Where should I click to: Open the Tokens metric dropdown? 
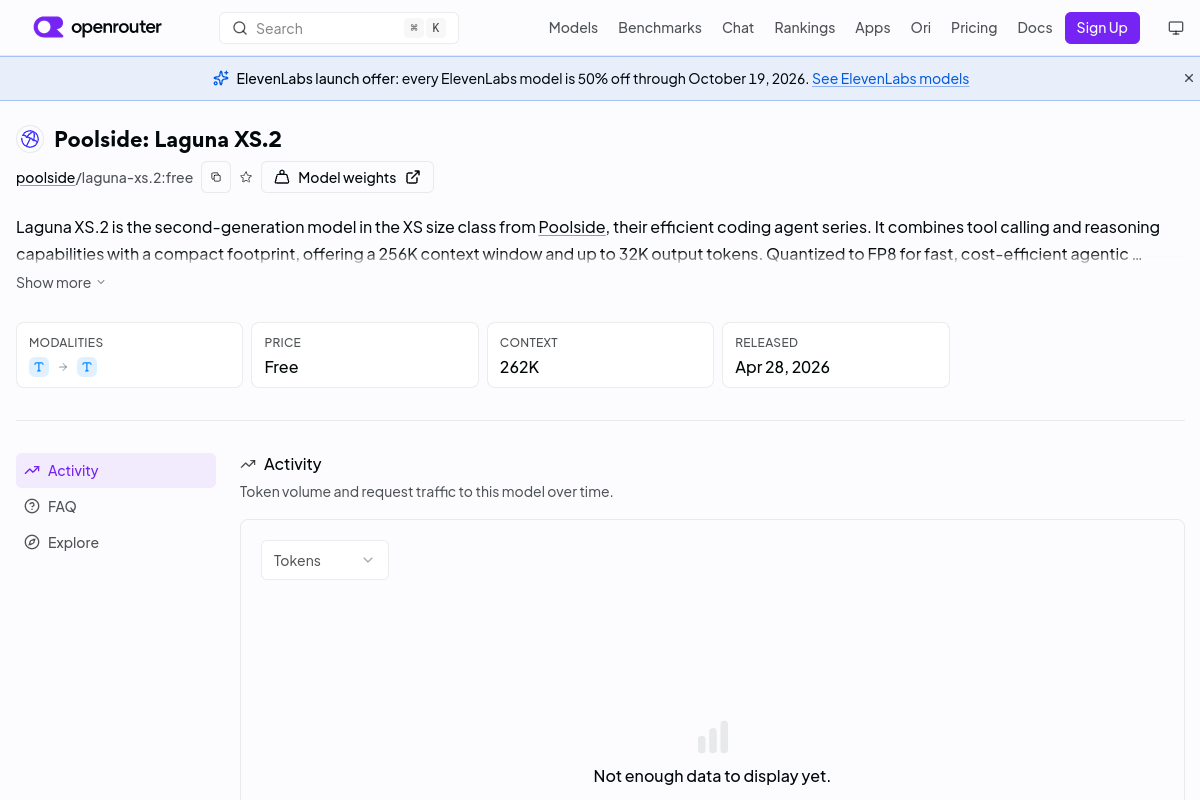325,560
